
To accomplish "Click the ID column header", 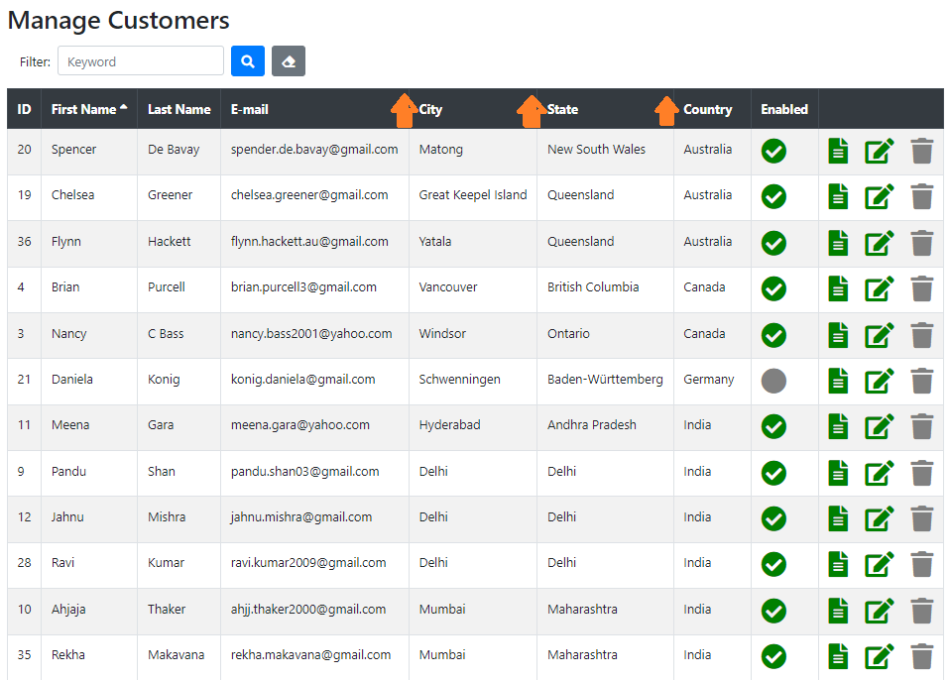I will click(x=23, y=109).
